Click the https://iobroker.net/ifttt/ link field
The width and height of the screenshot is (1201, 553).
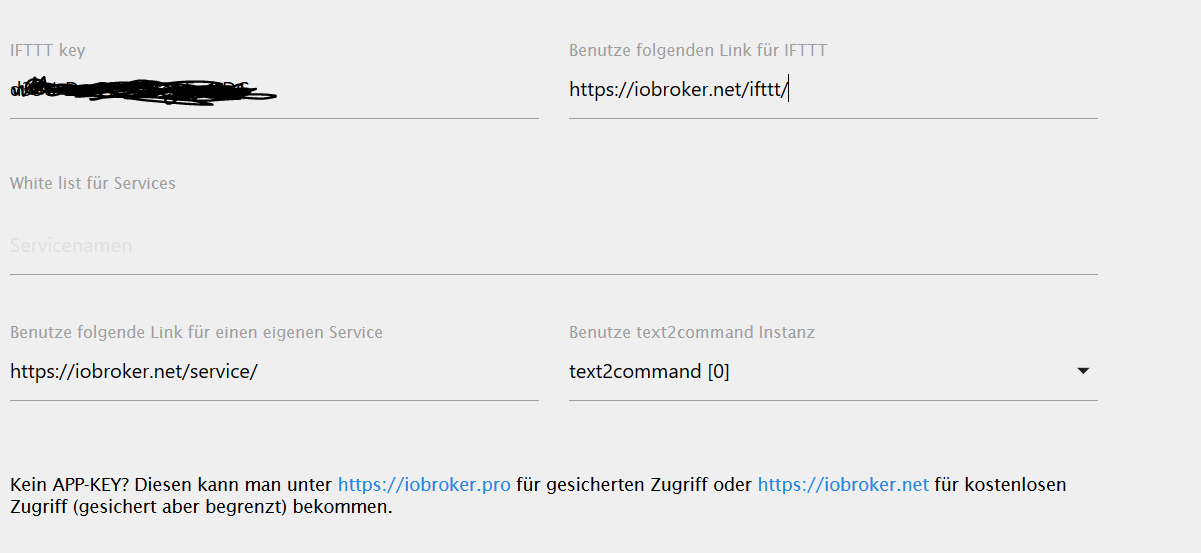pyautogui.click(x=833, y=90)
